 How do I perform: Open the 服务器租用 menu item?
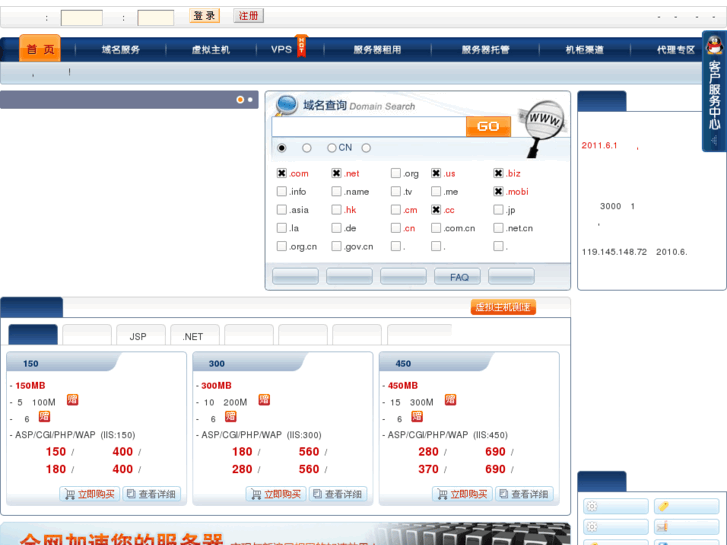click(377, 50)
